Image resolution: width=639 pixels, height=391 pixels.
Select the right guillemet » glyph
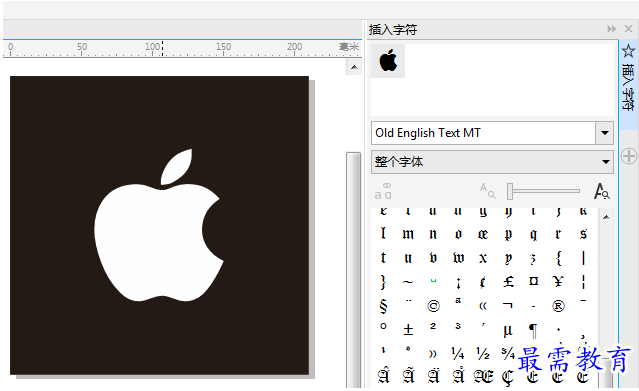433,354
